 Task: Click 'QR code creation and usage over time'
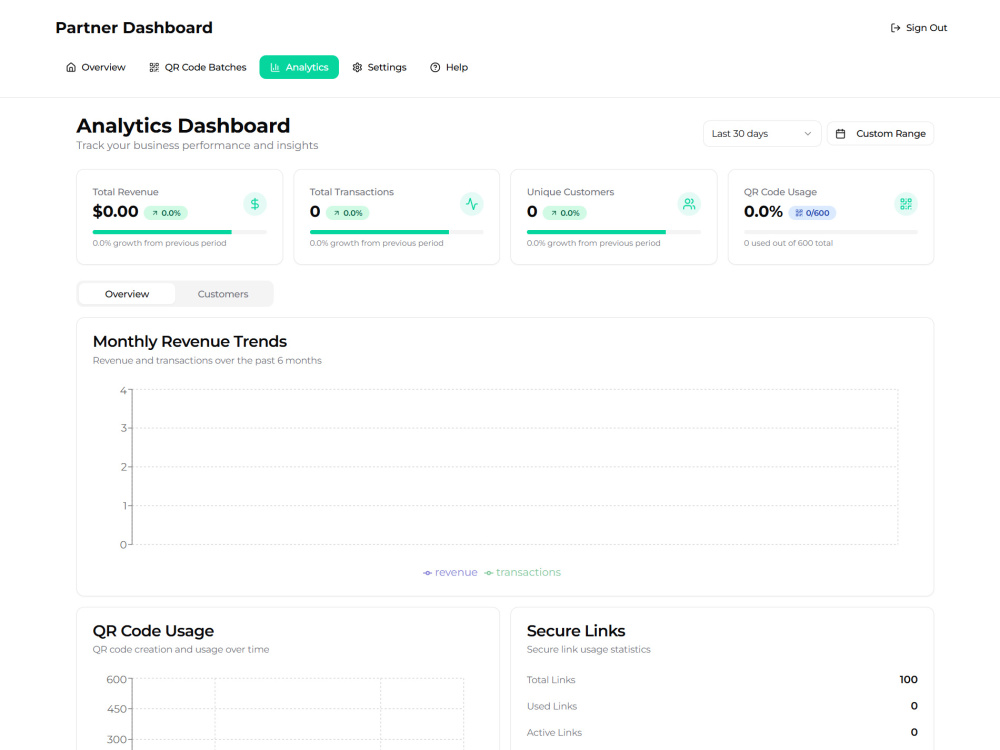181,650
